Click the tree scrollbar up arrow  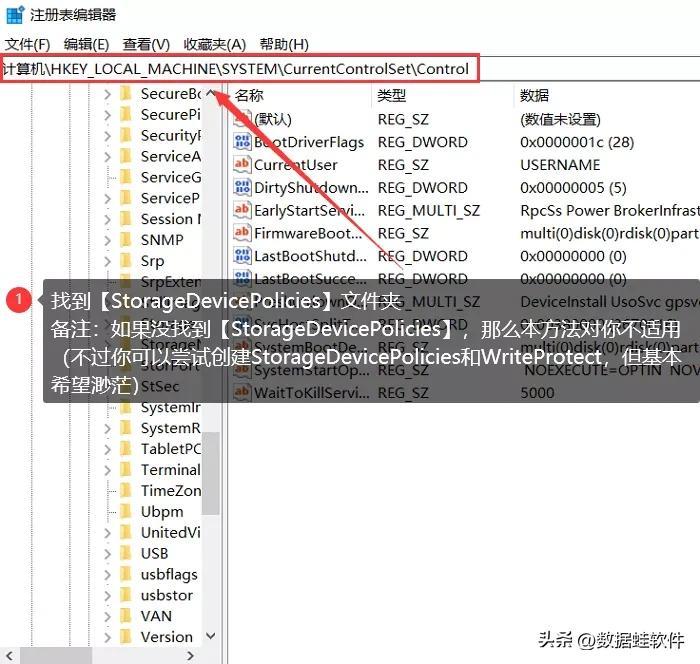tap(211, 94)
